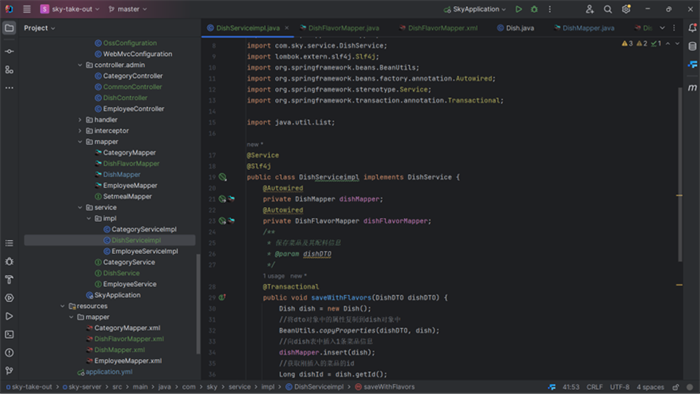Image resolution: width=700 pixels, height=394 pixels.
Task: Collapse the impl folder
Action: 89,218
